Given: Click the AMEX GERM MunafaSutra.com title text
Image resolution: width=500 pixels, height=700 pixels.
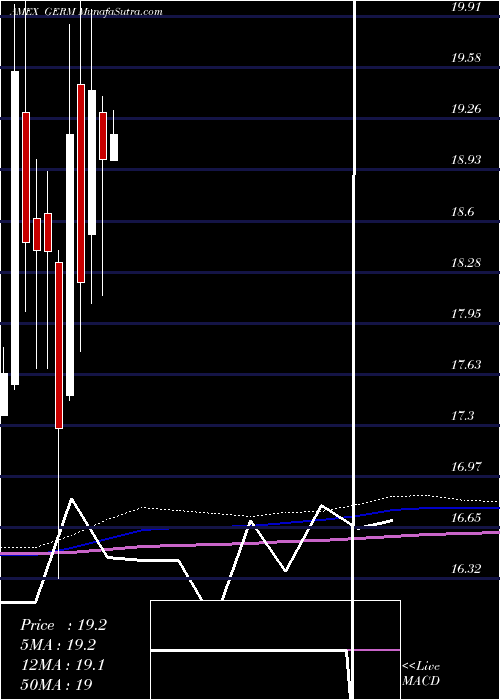Looking at the screenshot, I should click(87, 12).
